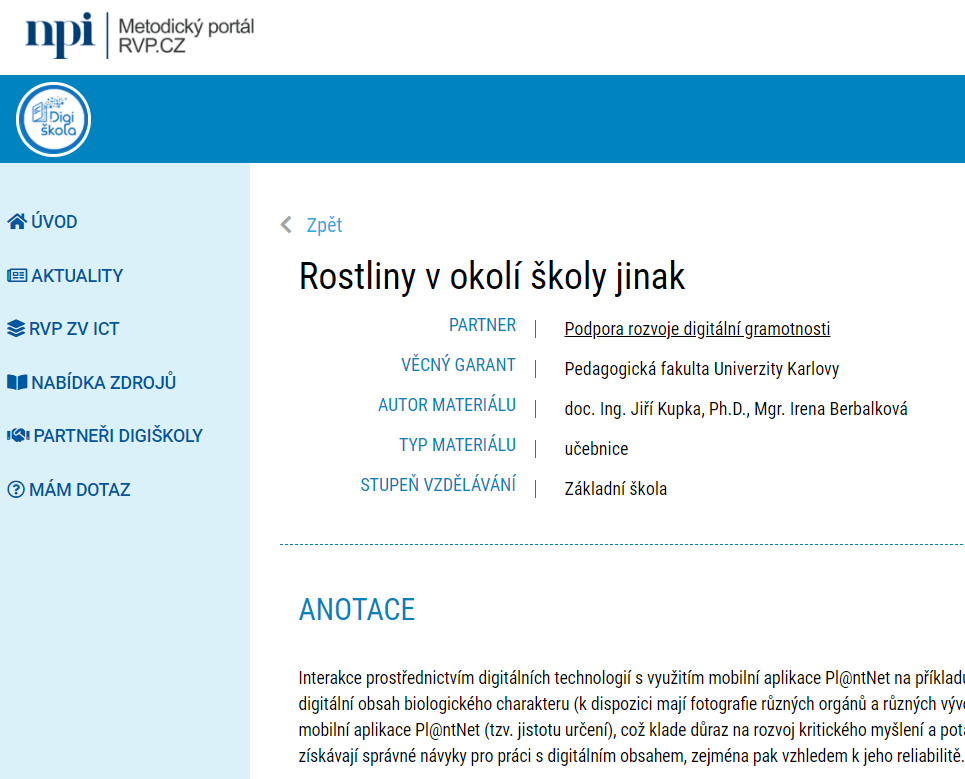Select RVP ZV ICT menu item
Viewport: 965px width, 779px height.
point(74,329)
